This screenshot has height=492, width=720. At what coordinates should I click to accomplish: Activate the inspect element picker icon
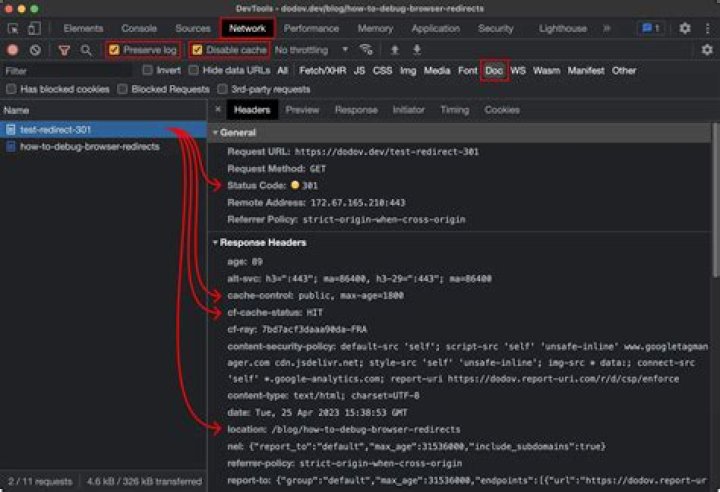point(13,28)
